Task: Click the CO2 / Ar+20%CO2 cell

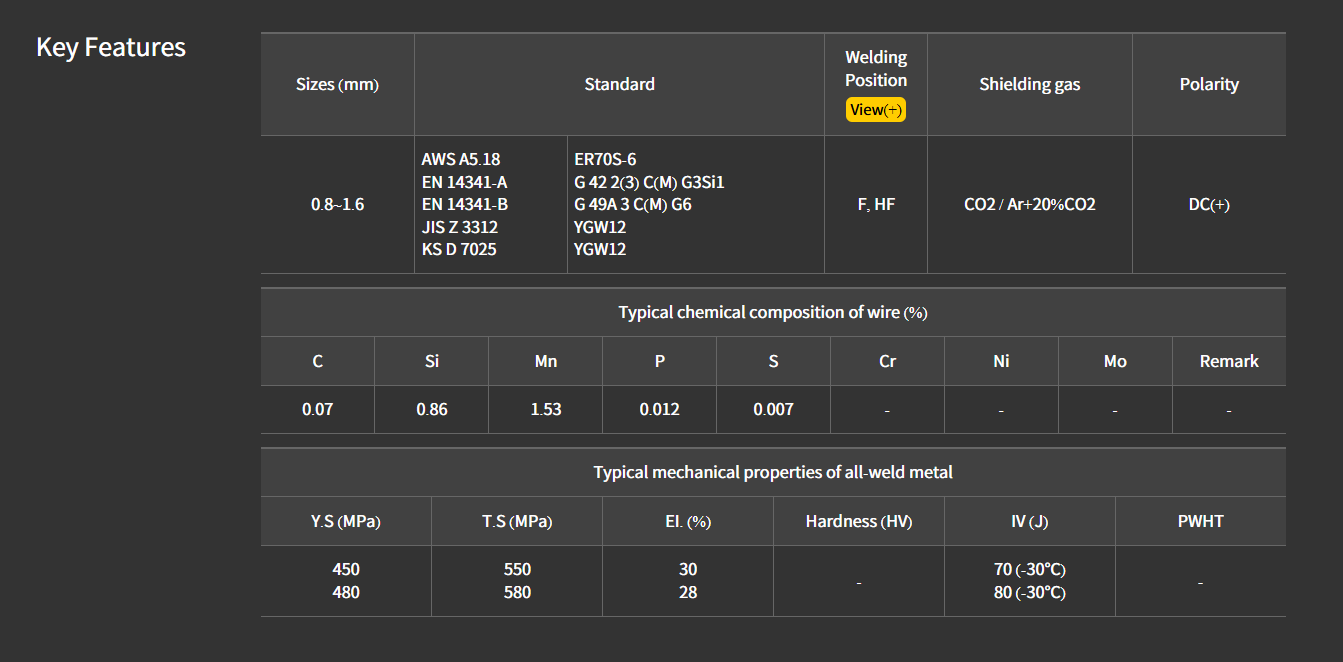Action: tap(1029, 204)
